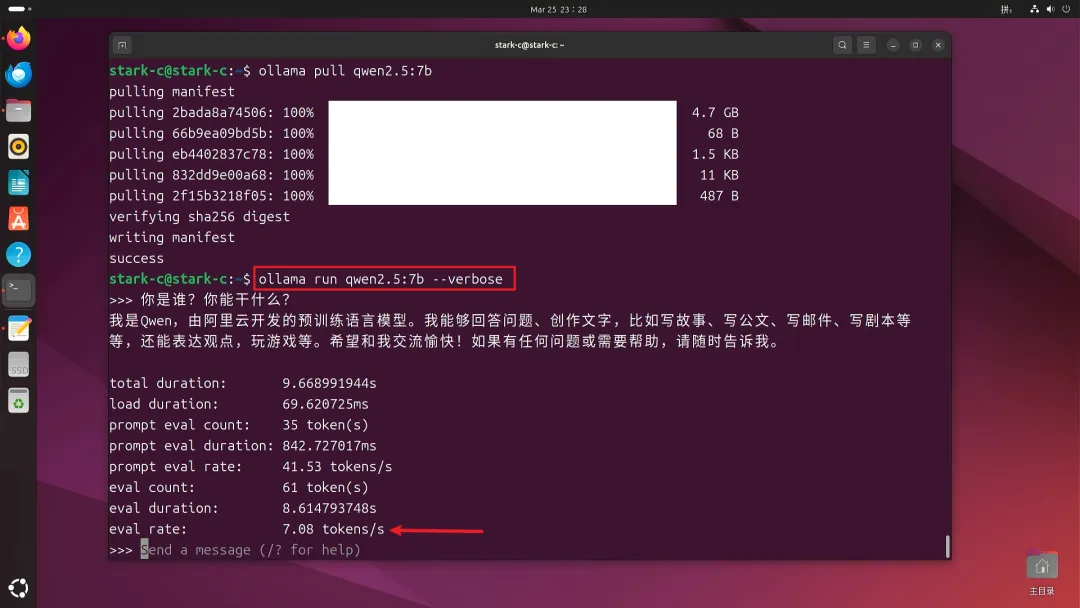Maximize the terminal window
The image size is (1080, 608).
click(x=915, y=45)
